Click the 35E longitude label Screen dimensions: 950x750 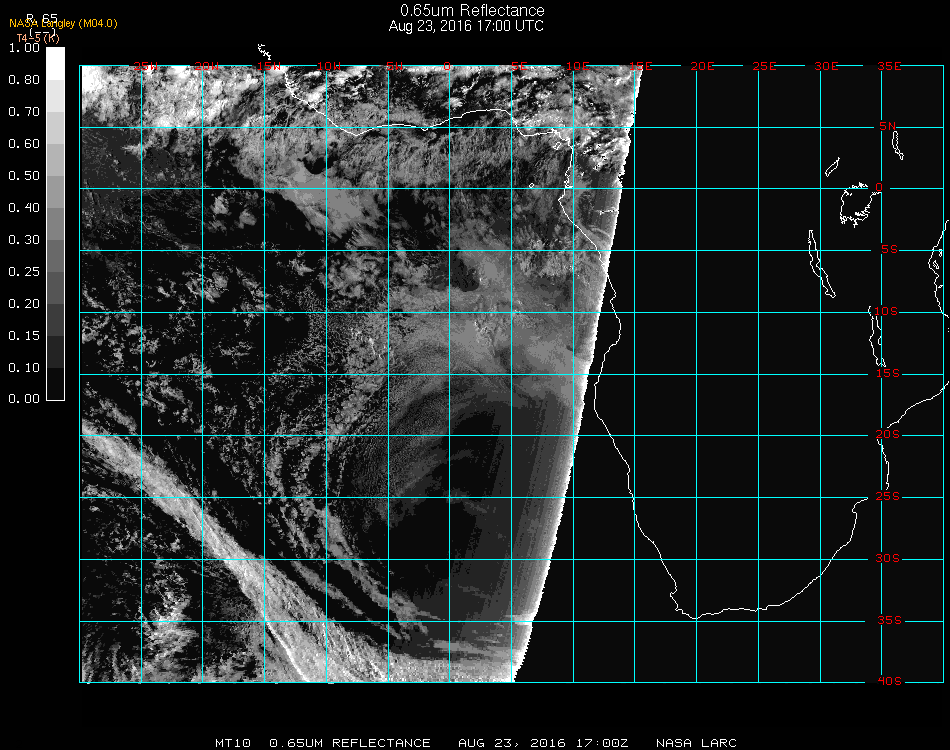coord(889,67)
